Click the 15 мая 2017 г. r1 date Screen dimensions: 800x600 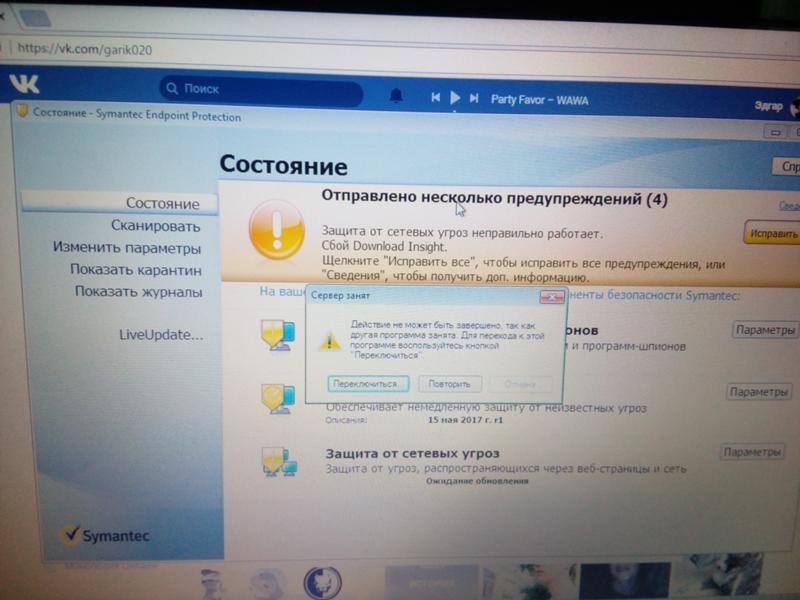tap(465, 420)
